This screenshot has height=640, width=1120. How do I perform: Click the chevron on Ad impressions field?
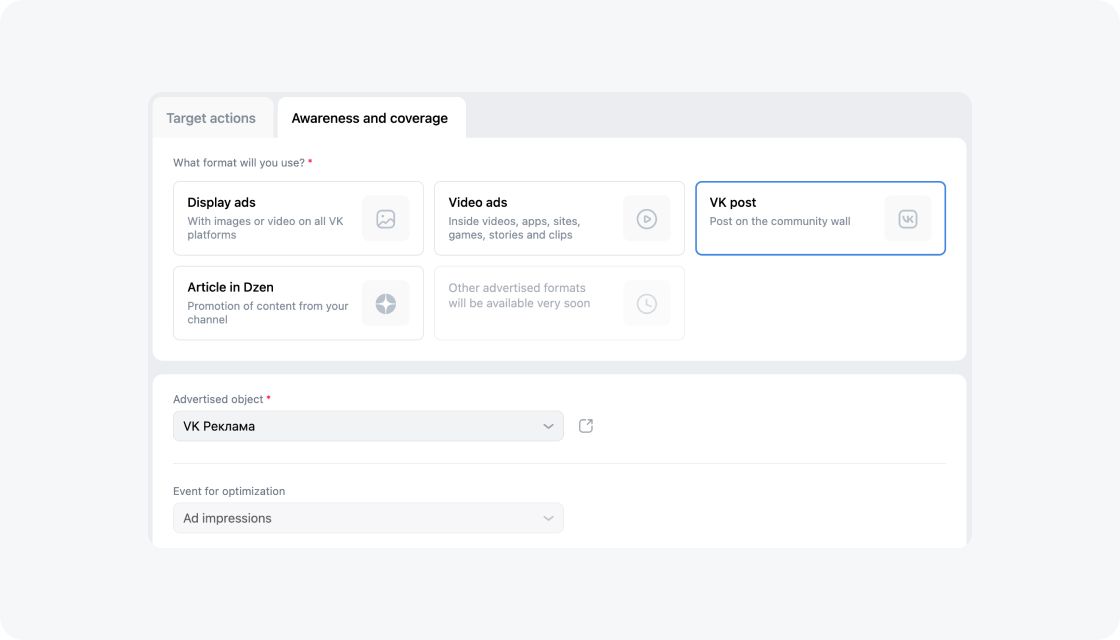pos(548,517)
